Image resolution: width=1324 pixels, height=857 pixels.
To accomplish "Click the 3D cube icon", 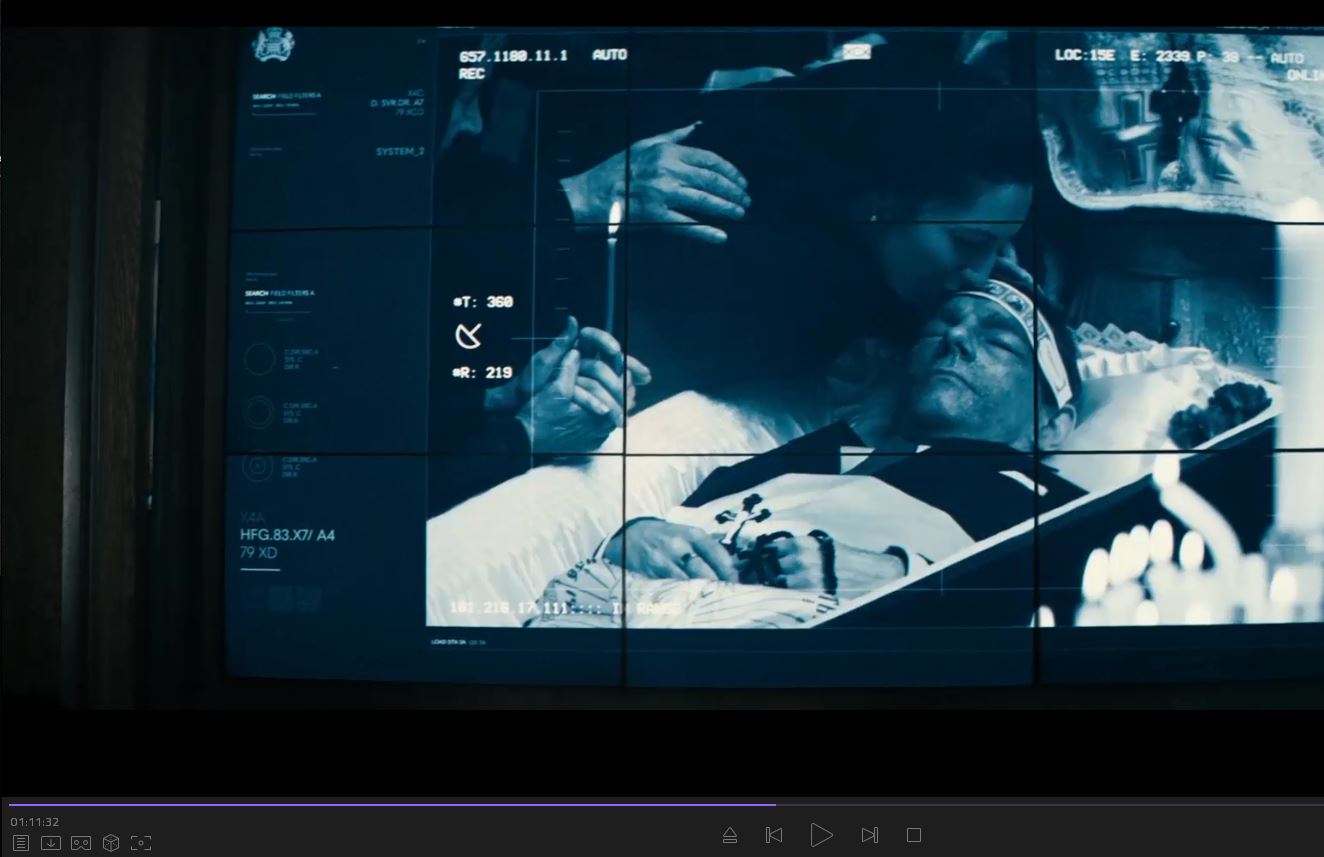I will [111, 843].
